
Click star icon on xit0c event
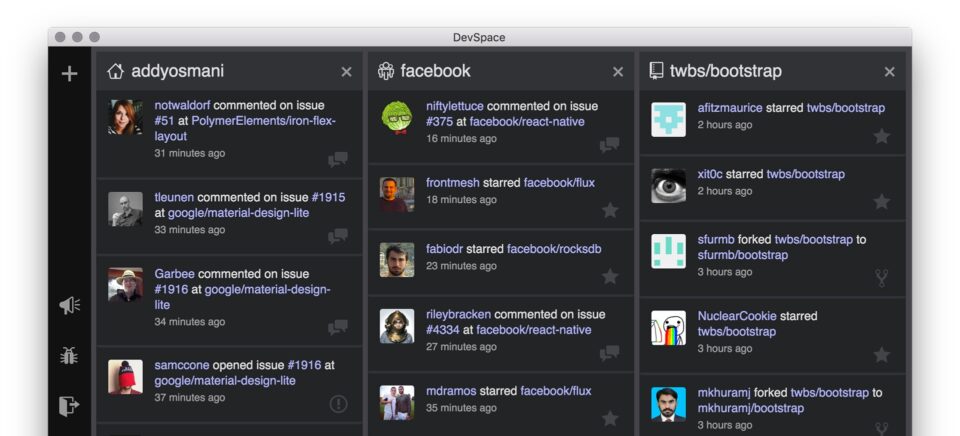point(882,201)
